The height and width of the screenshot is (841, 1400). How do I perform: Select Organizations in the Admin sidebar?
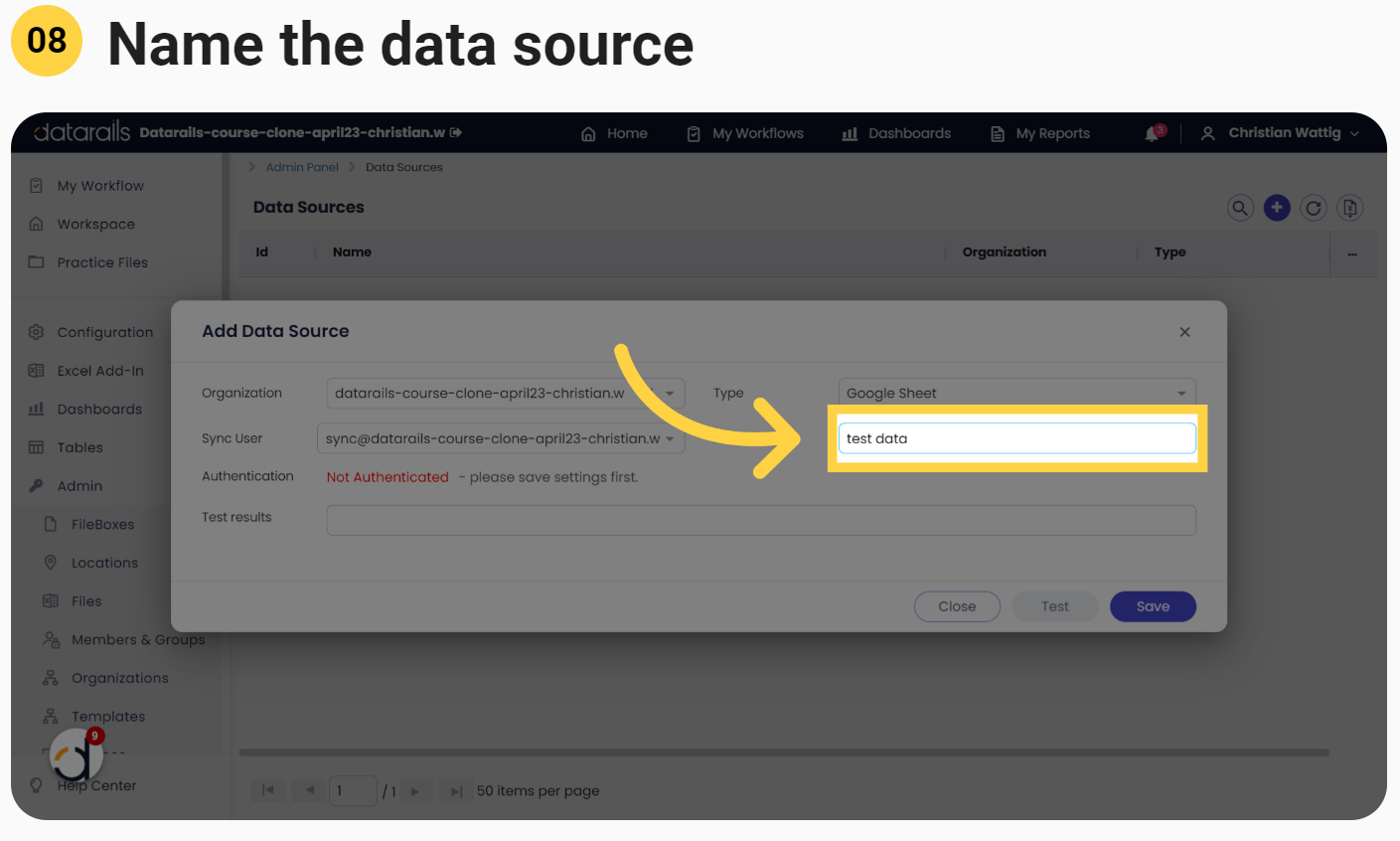point(119,678)
